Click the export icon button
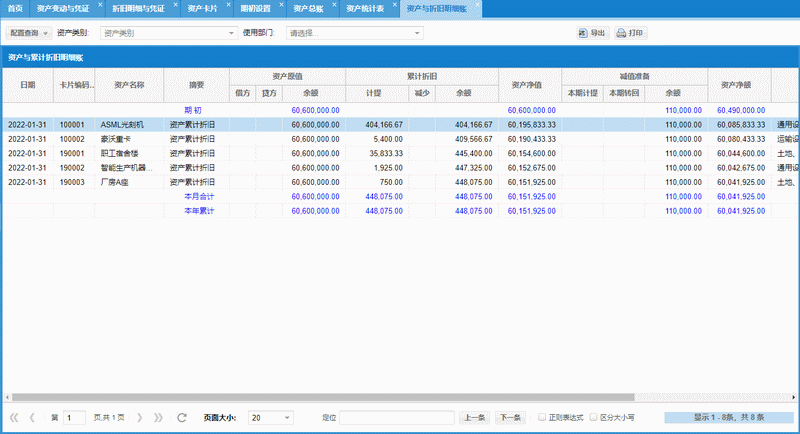This screenshot has height=434, width=800. click(x=592, y=33)
